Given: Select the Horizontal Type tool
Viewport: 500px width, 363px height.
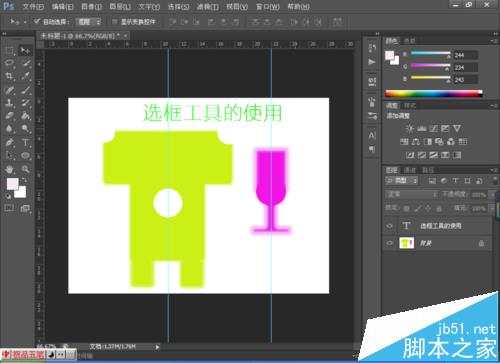Looking at the screenshot, I should [26, 142].
